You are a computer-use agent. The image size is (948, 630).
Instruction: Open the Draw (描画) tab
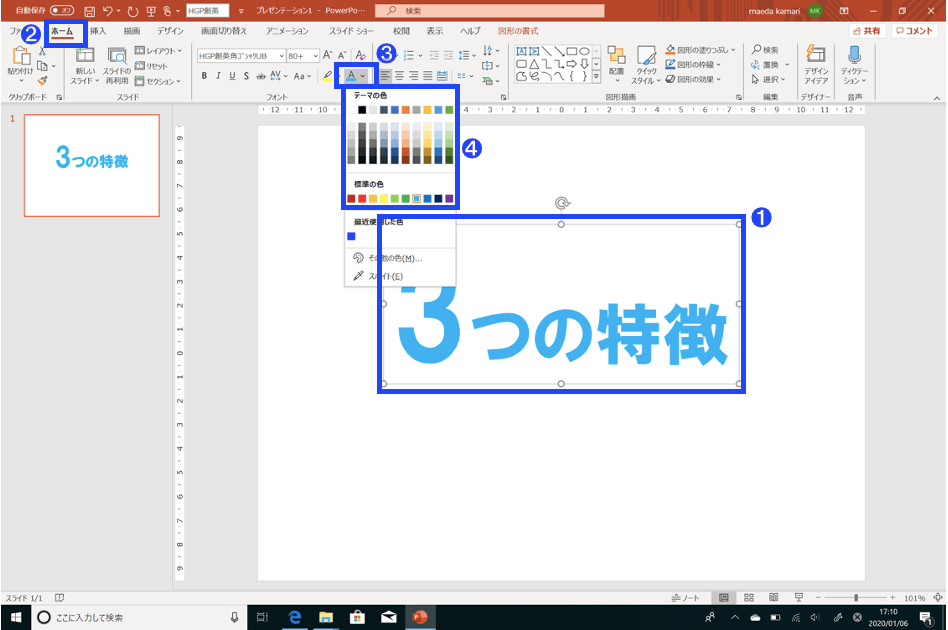point(132,31)
